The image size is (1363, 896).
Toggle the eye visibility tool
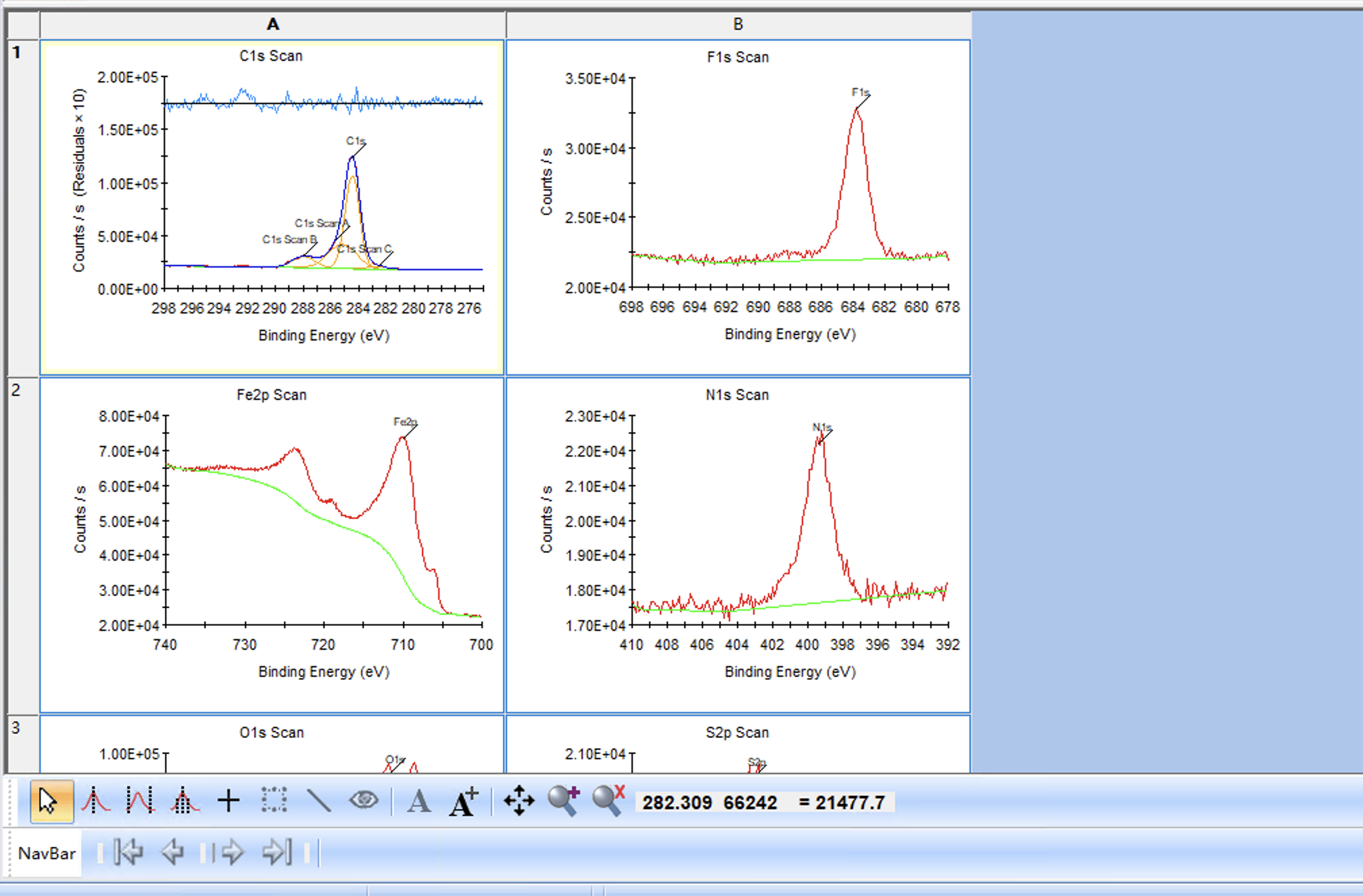click(364, 801)
